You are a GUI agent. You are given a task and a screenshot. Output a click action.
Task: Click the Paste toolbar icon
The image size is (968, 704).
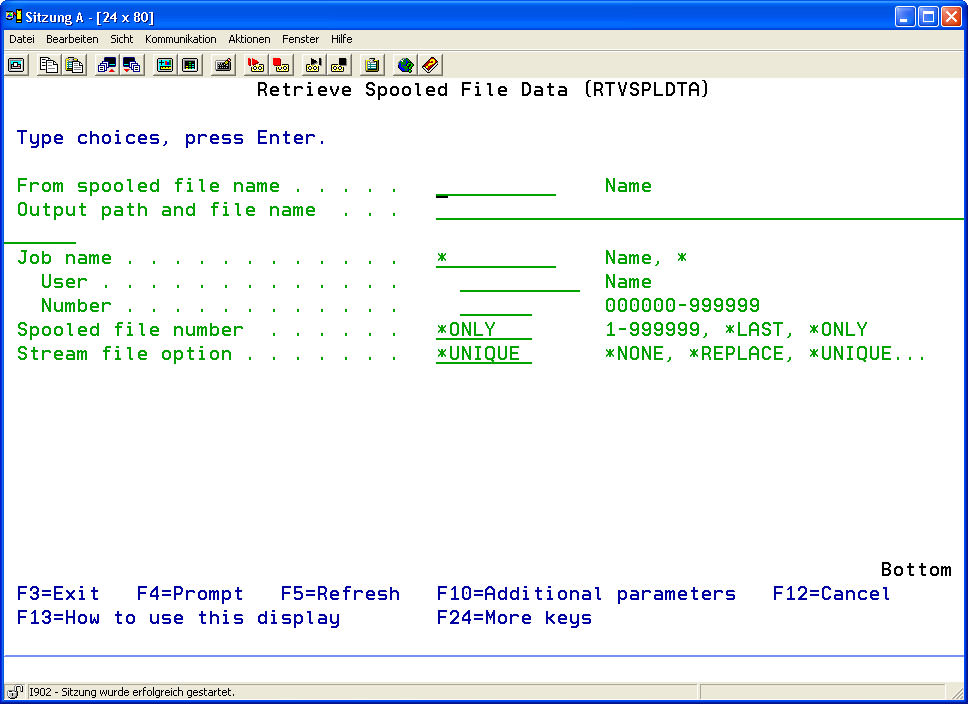click(74, 65)
